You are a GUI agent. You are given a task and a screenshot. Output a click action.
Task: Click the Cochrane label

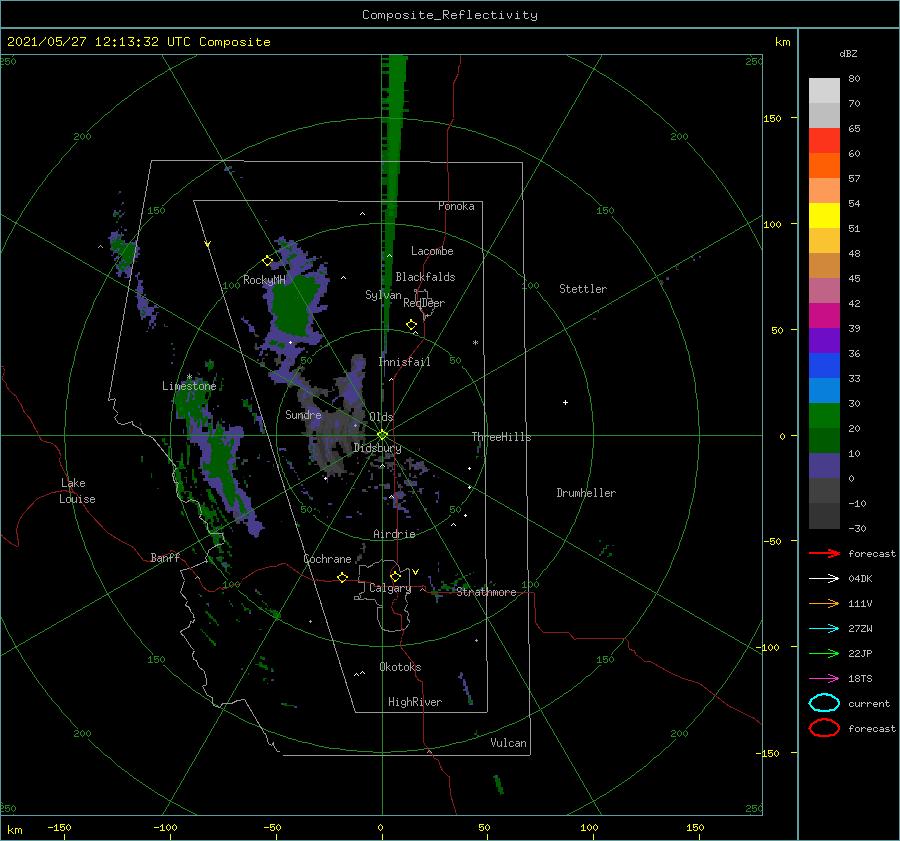coord(327,559)
